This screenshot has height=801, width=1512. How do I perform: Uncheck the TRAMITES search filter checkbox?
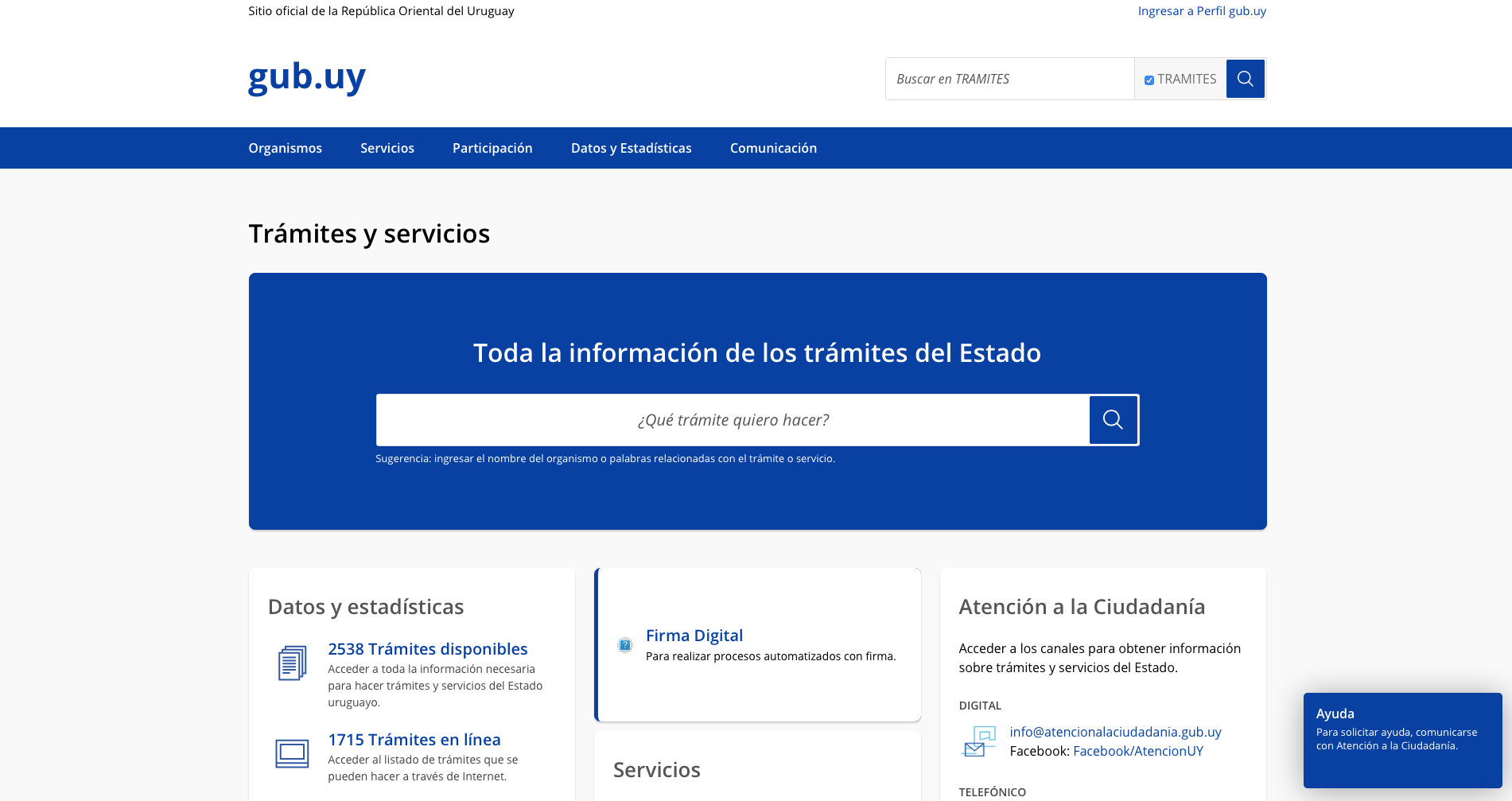(x=1149, y=80)
